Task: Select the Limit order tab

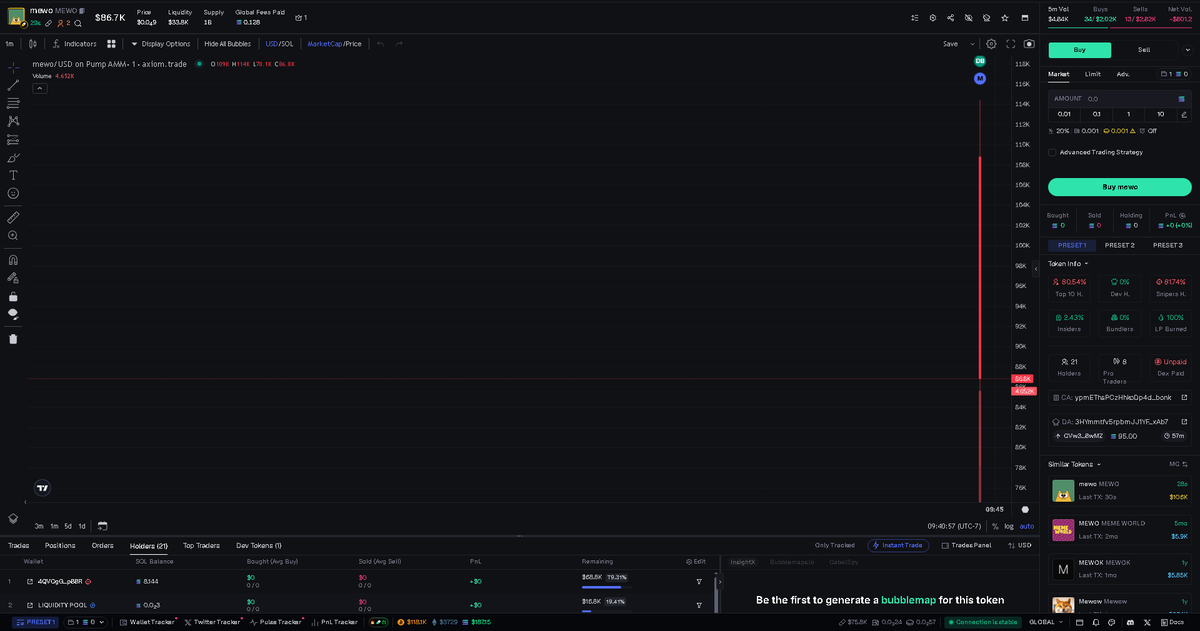Action: point(1093,74)
